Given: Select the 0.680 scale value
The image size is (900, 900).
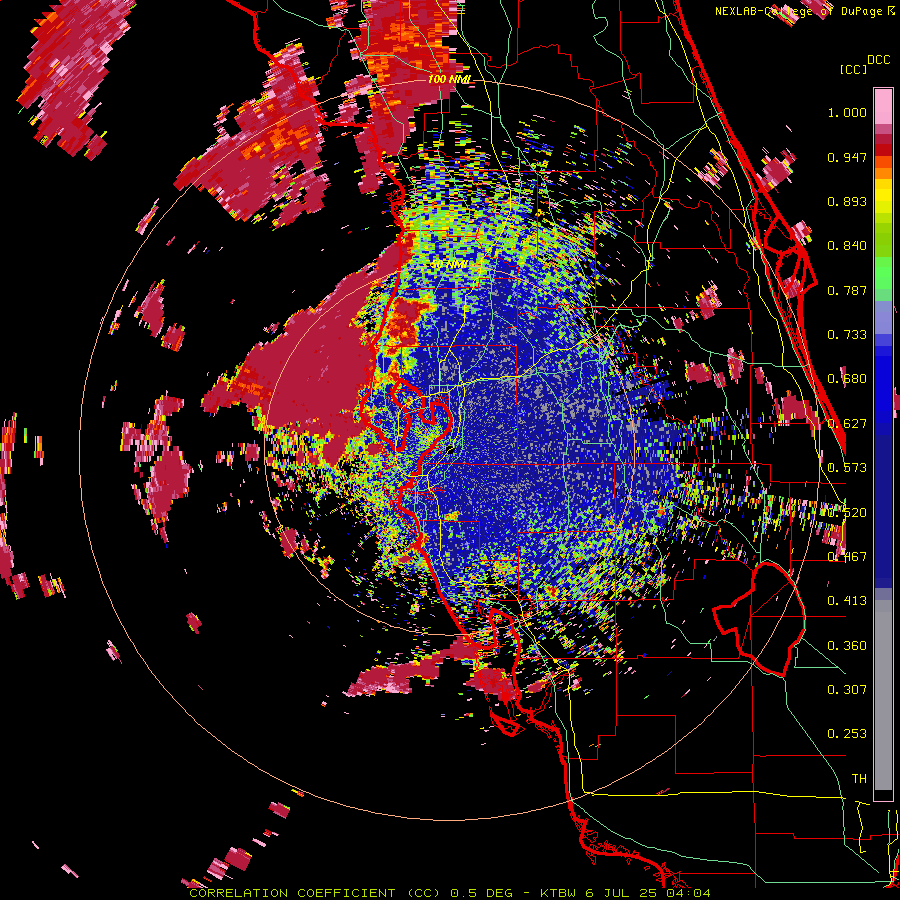Looking at the screenshot, I should click(x=847, y=379).
